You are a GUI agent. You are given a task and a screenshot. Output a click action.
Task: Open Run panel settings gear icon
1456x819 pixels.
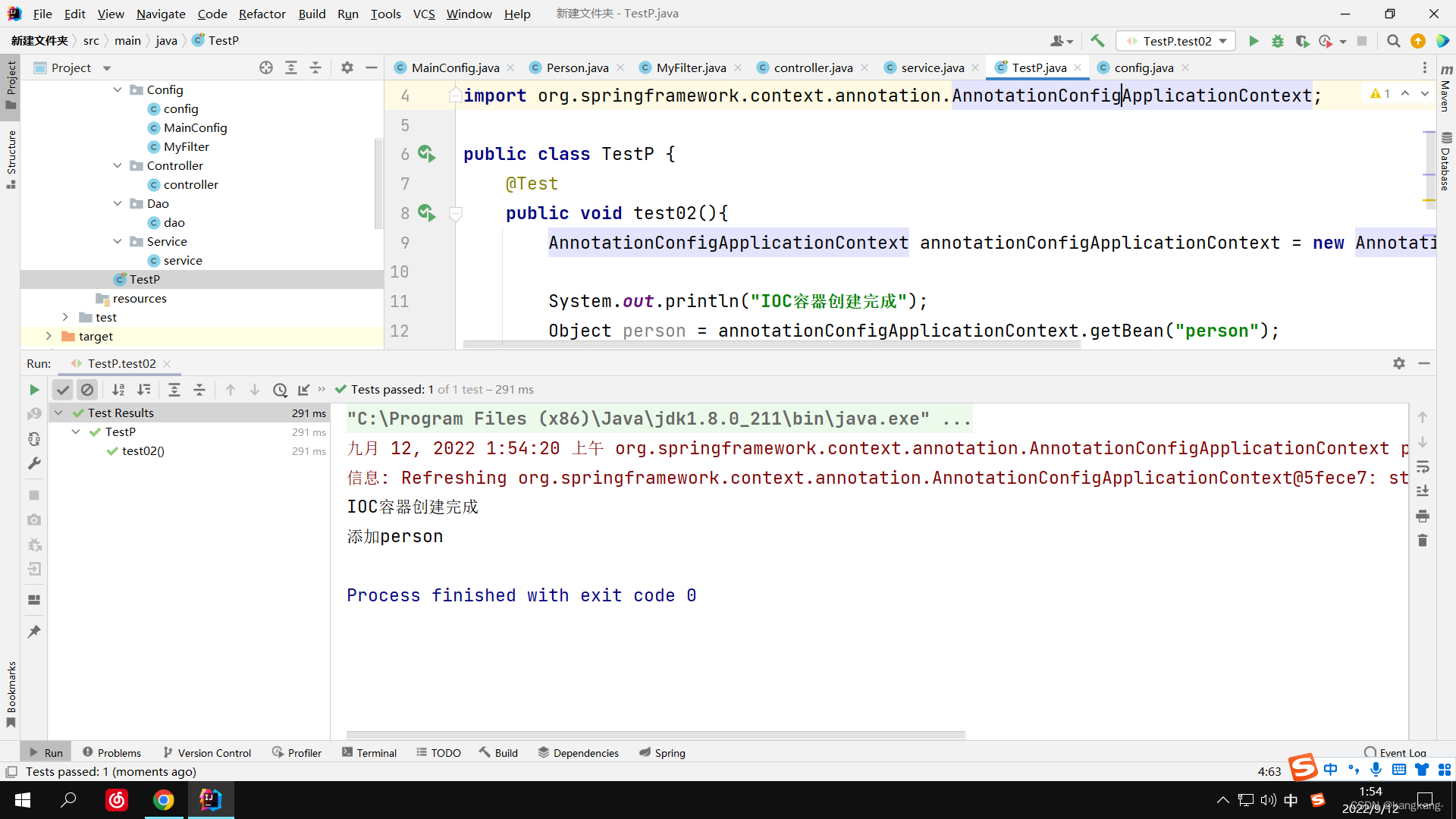(1399, 363)
